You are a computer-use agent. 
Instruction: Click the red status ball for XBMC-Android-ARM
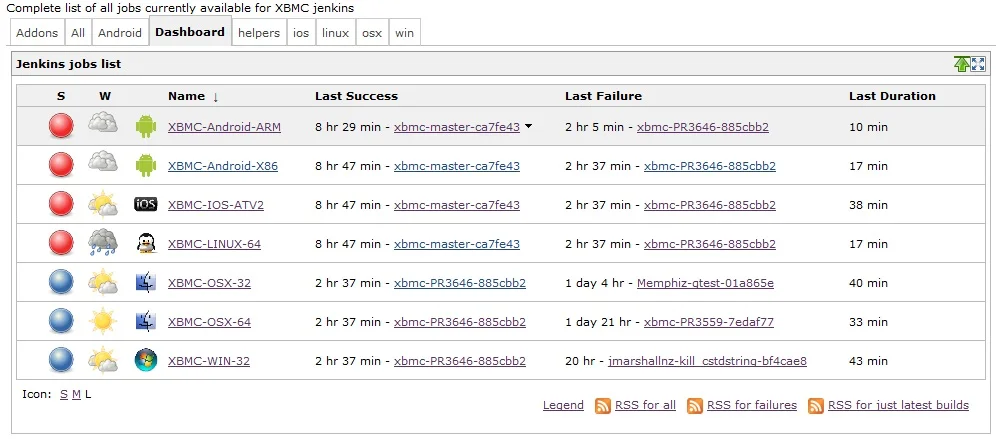click(61, 127)
